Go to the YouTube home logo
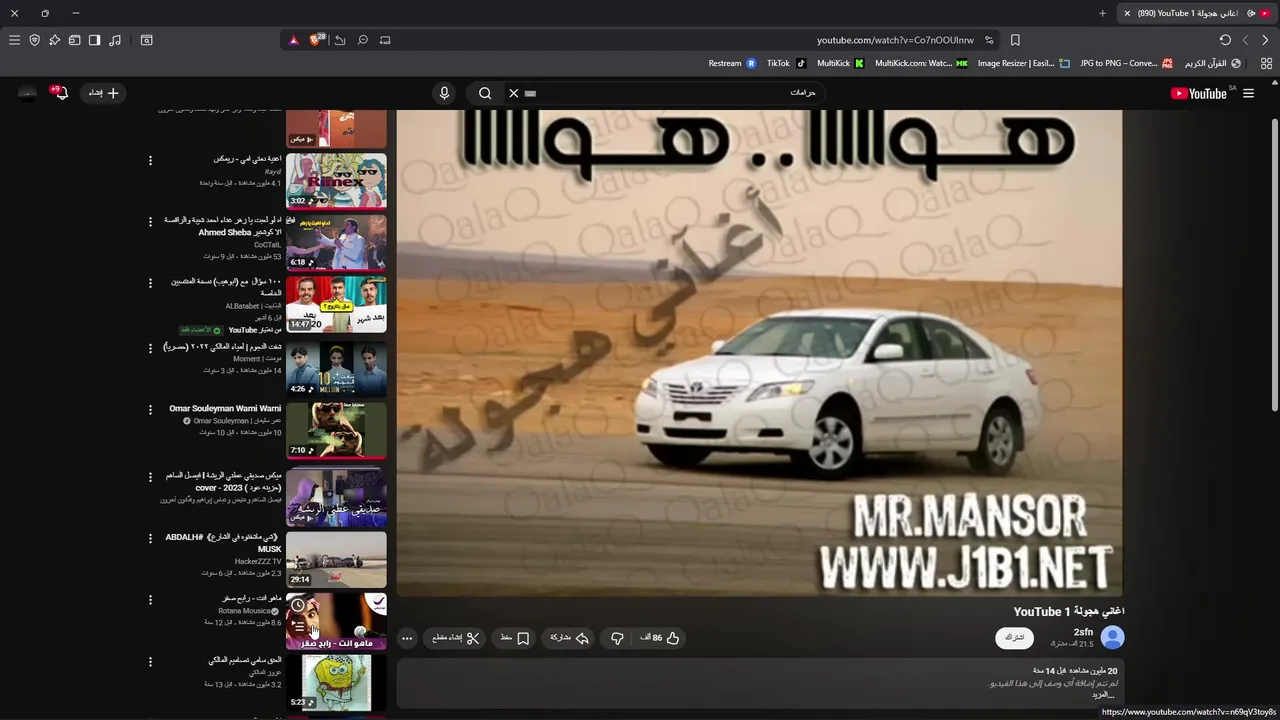Viewport: 1280px width, 720px height. tap(1198, 93)
